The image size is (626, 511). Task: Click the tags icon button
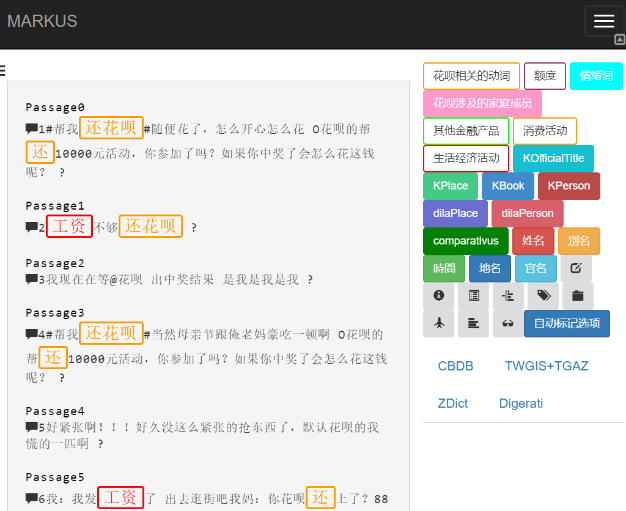[543, 296]
